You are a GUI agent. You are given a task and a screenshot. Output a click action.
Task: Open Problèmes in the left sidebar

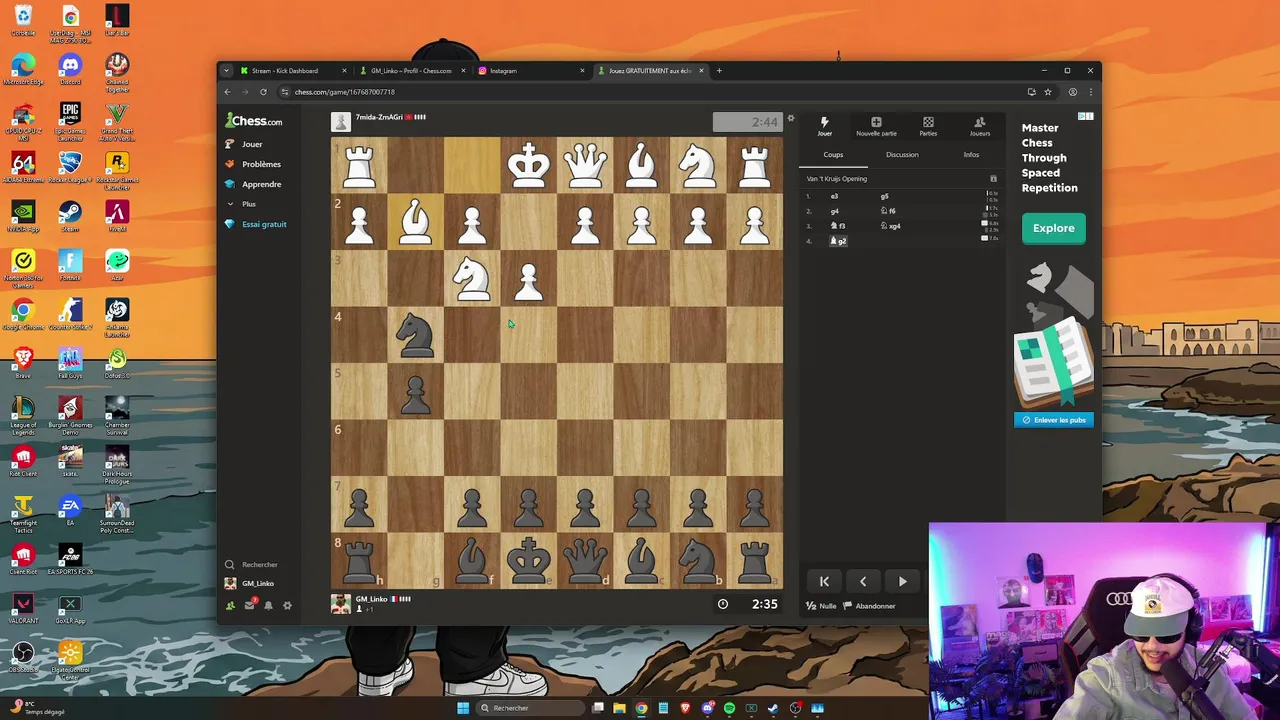261,164
